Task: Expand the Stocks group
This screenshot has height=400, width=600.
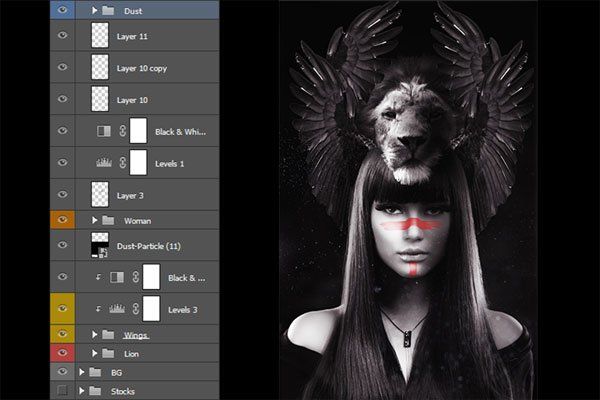Action: pyautogui.click(x=82, y=391)
